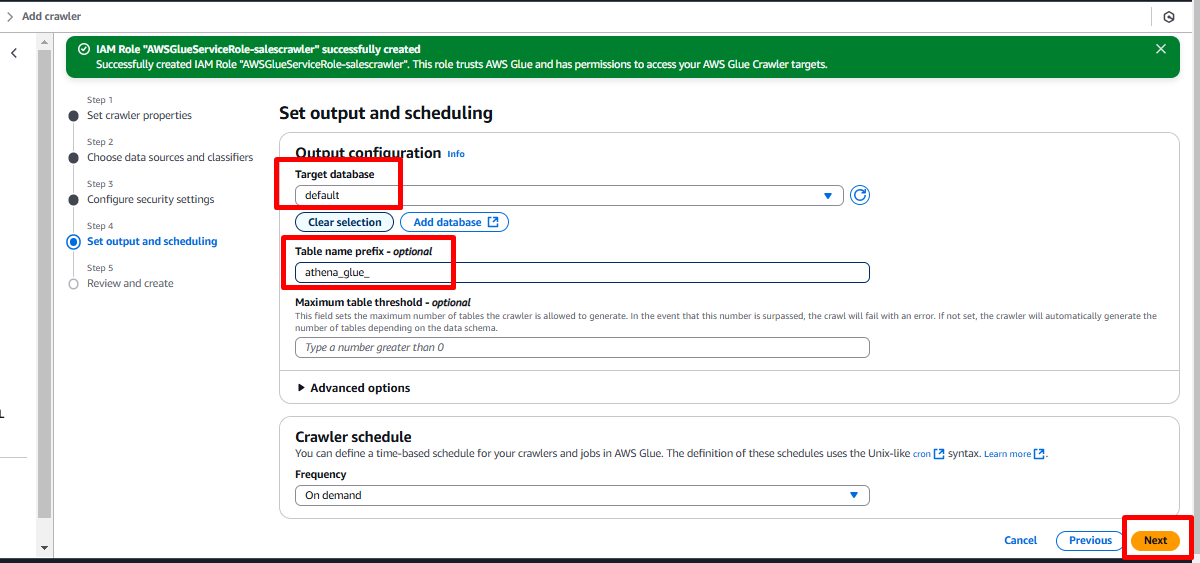Refresh the target database list
Viewport: 1200px width, 563px height.
pos(859,195)
